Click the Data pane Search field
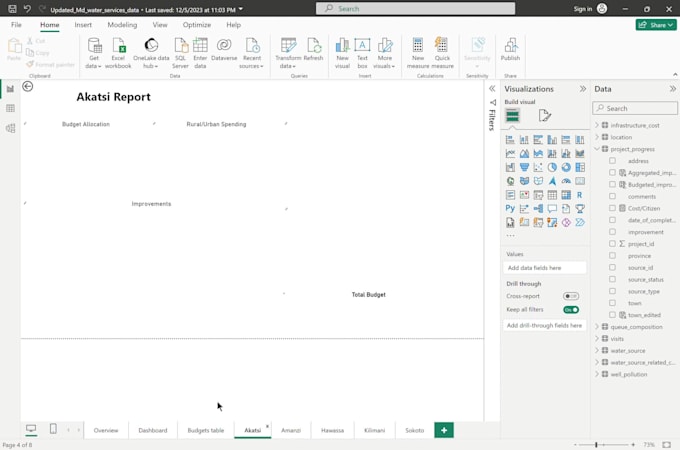680x450 pixels. 635,108
